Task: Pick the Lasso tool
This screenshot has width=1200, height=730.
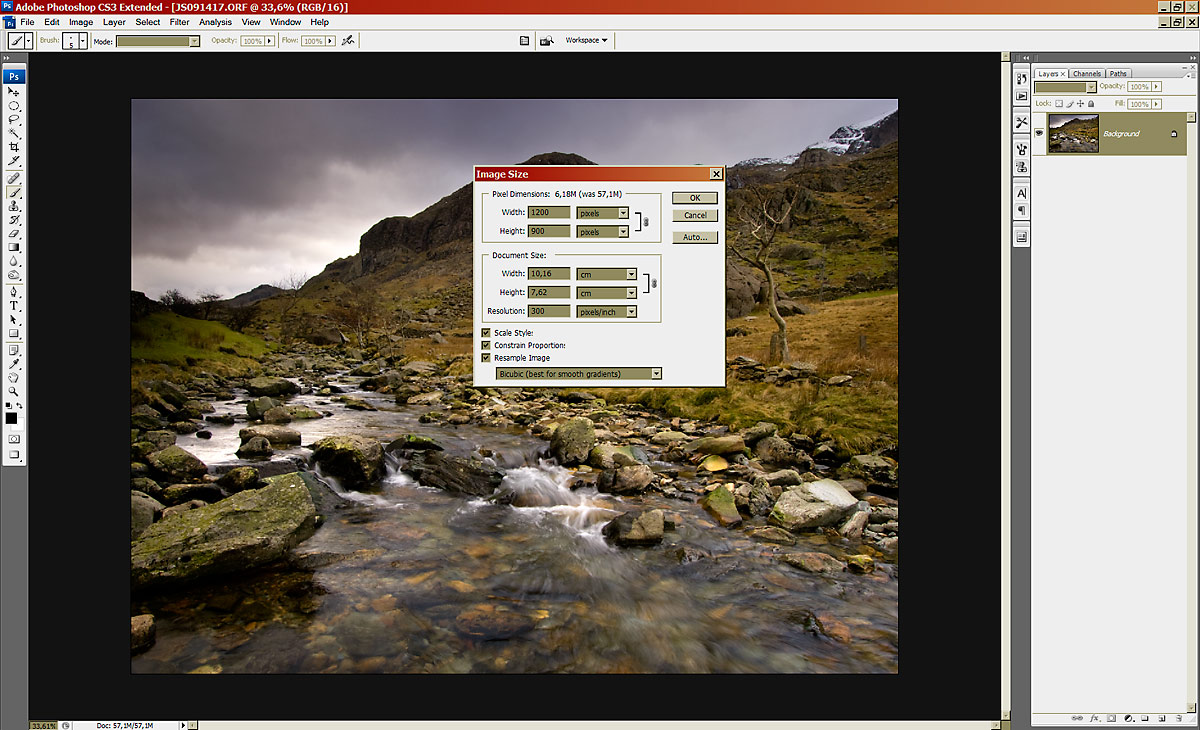Action: point(14,119)
